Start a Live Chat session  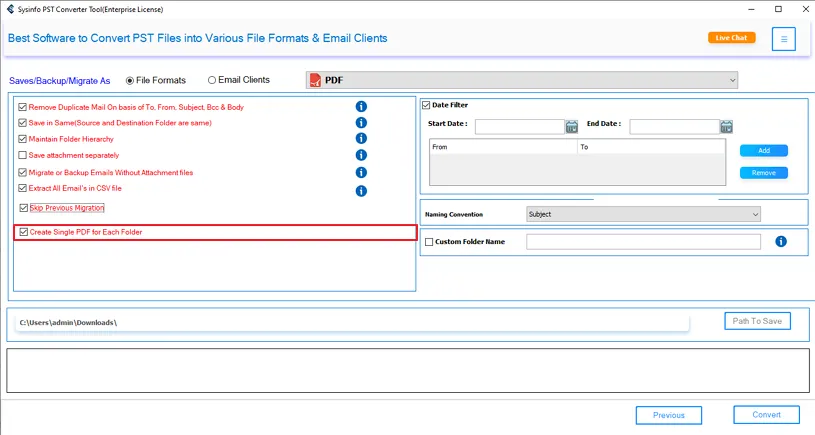tap(731, 38)
